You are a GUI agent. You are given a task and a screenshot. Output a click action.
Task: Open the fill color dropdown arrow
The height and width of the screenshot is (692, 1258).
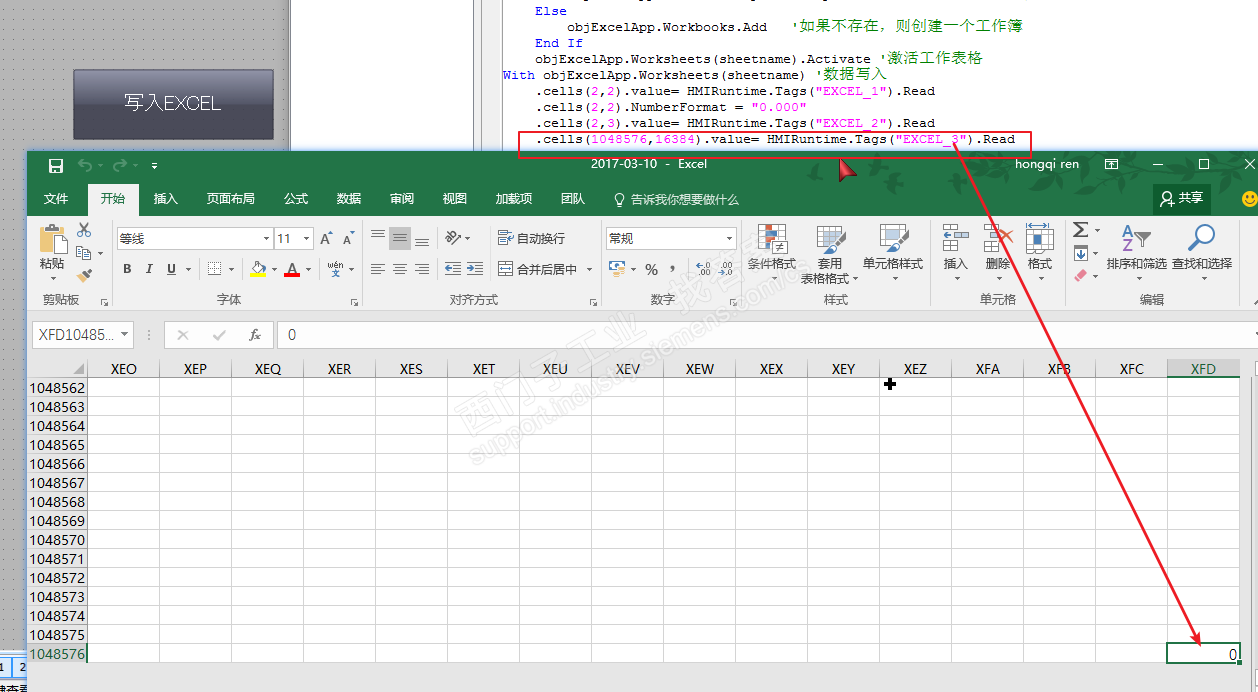click(274, 269)
